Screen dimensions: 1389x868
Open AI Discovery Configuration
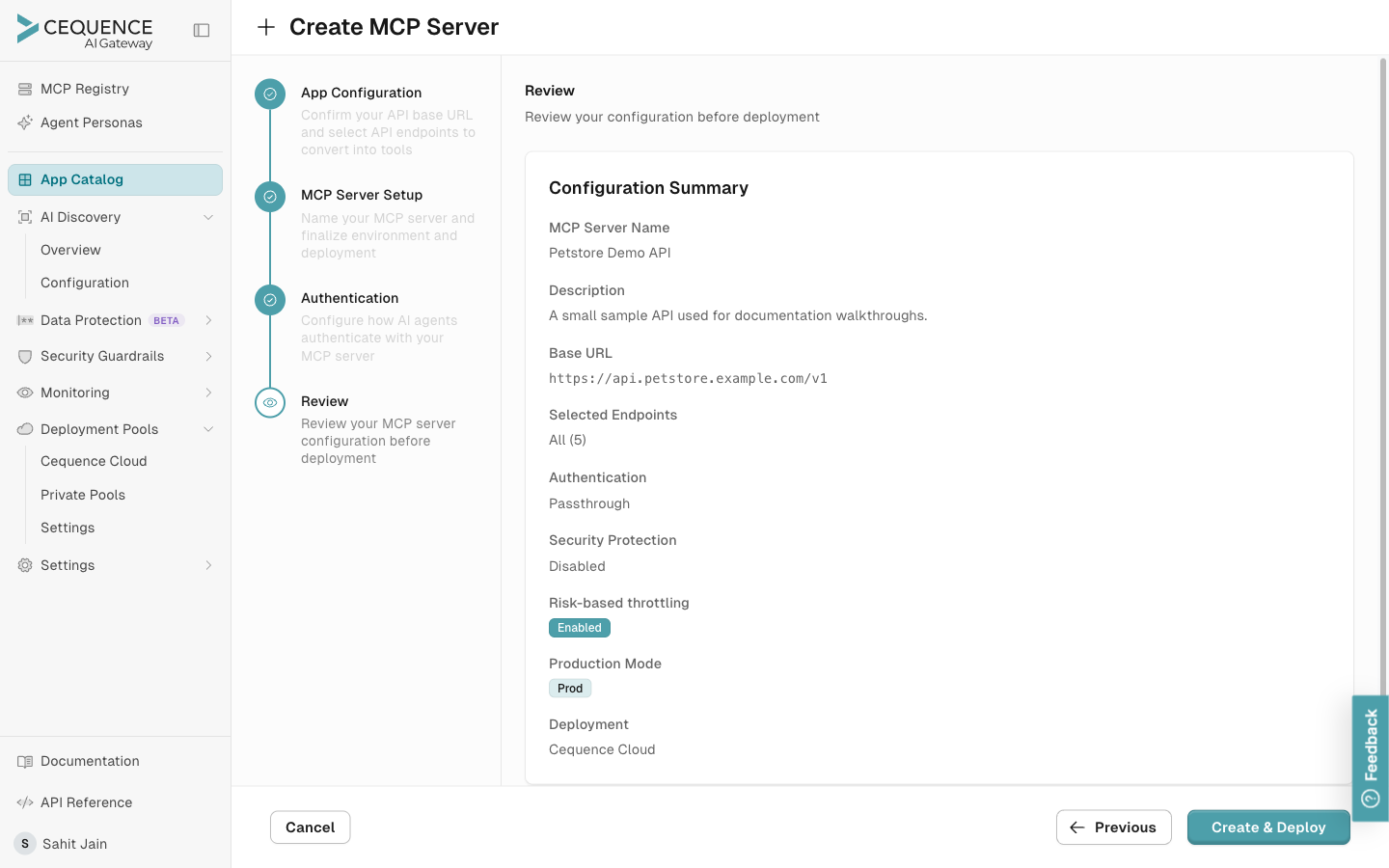[85, 283]
